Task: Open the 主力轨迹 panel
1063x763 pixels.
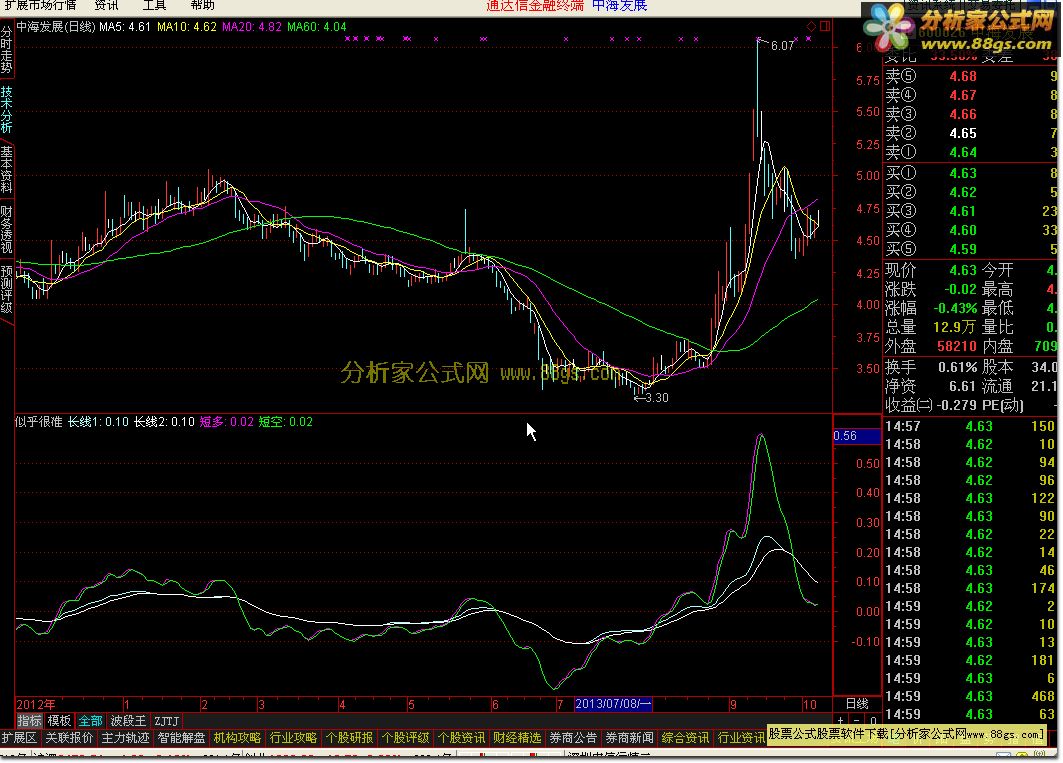Action: click(125, 737)
